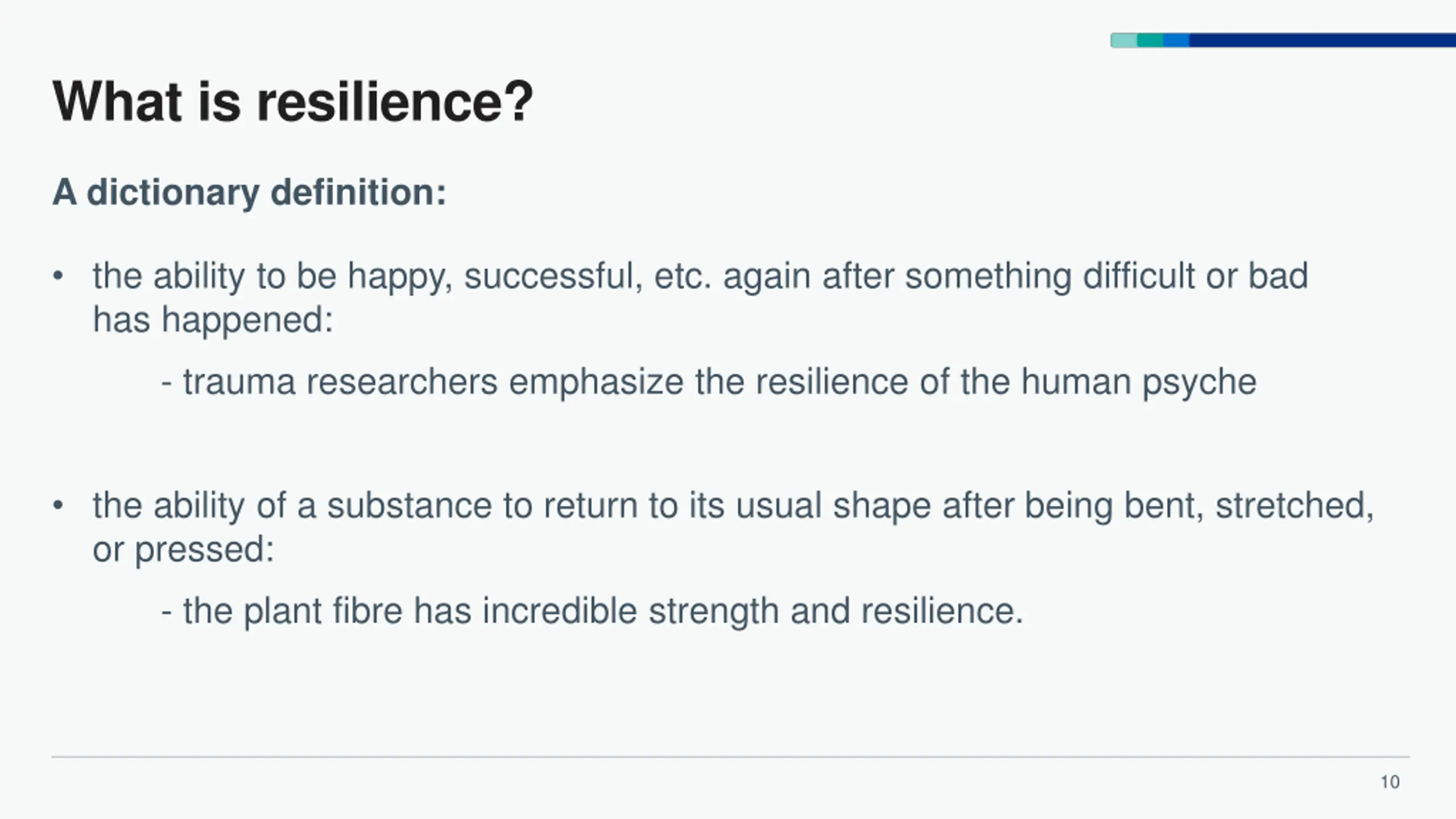Click the dark navy segment of header bar
This screenshot has height=819, width=1456.
tap(1319, 40)
